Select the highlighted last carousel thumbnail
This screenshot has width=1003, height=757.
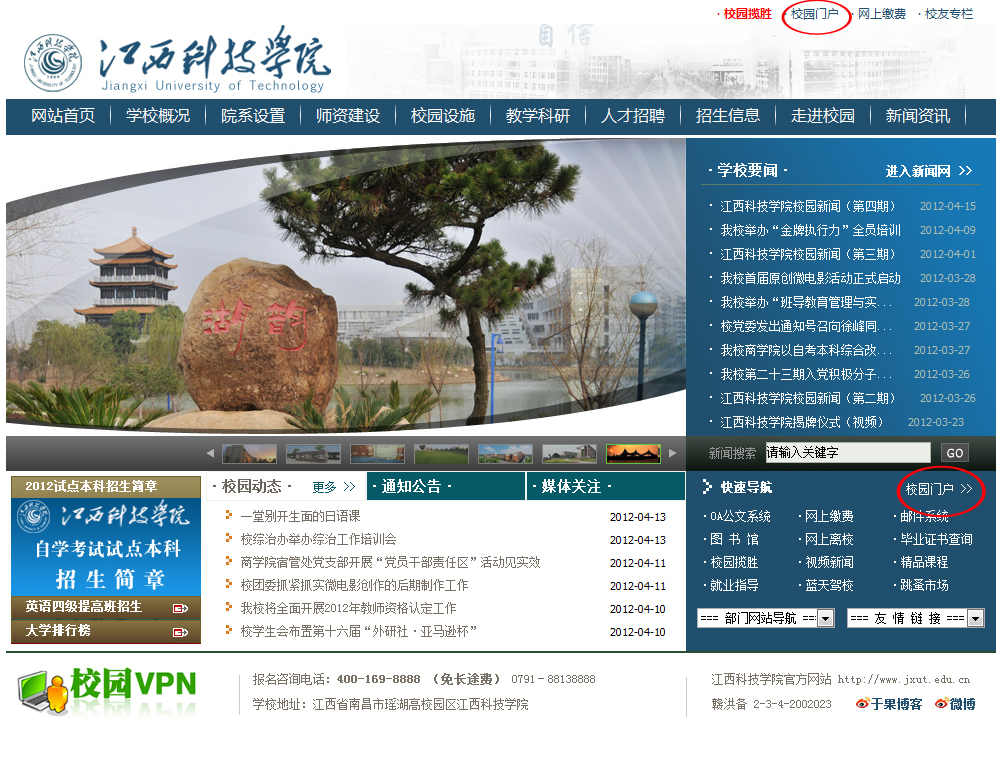(633, 453)
